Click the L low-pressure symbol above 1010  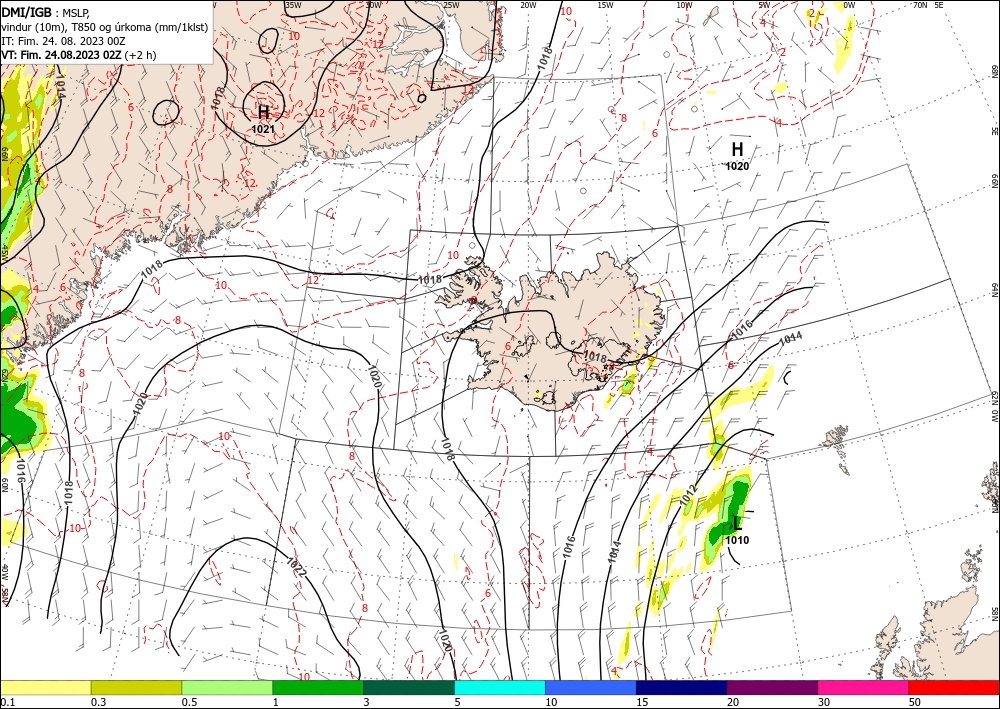(x=738, y=524)
